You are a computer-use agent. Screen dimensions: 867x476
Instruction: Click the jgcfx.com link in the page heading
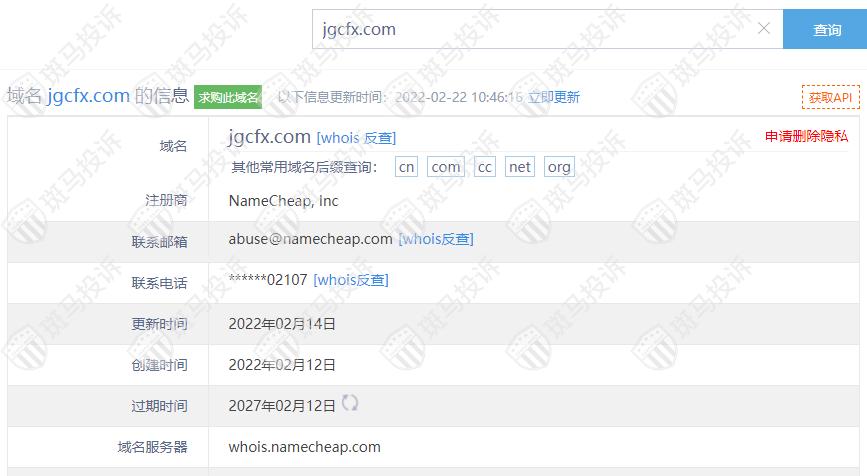[88, 96]
